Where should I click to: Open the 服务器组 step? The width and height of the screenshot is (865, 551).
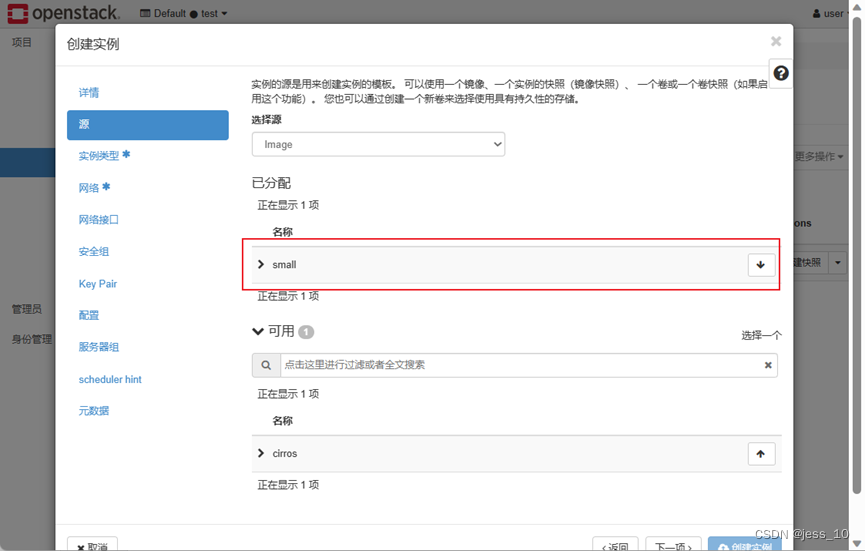tap(99, 347)
